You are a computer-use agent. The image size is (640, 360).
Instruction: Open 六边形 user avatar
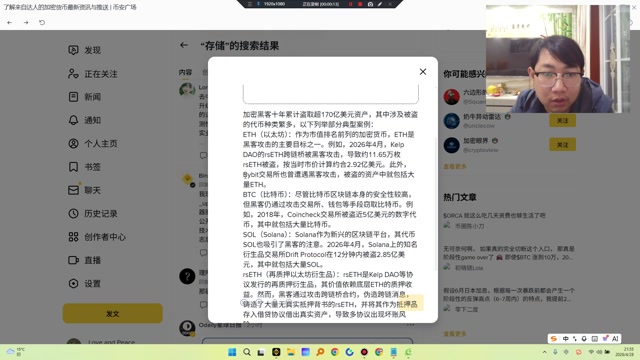(x=451, y=97)
